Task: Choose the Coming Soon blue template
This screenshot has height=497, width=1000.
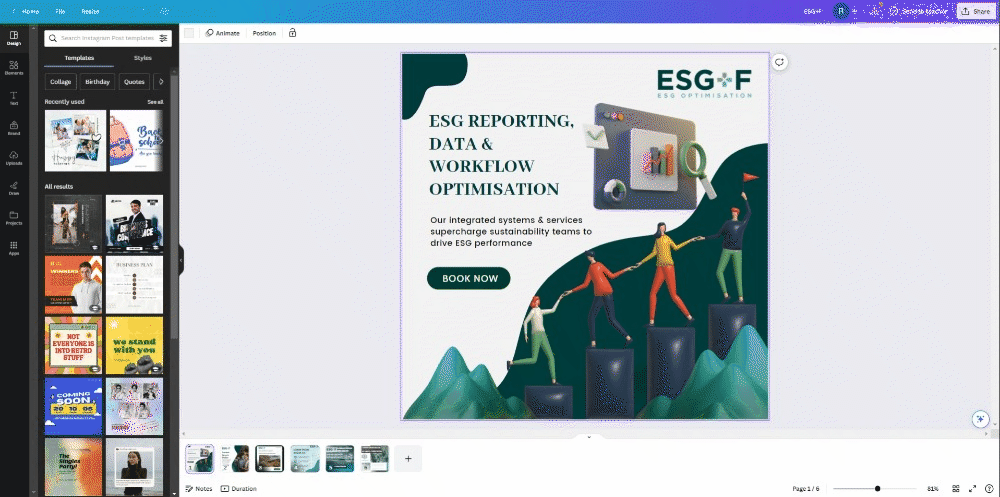Action: tap(73, 406)
